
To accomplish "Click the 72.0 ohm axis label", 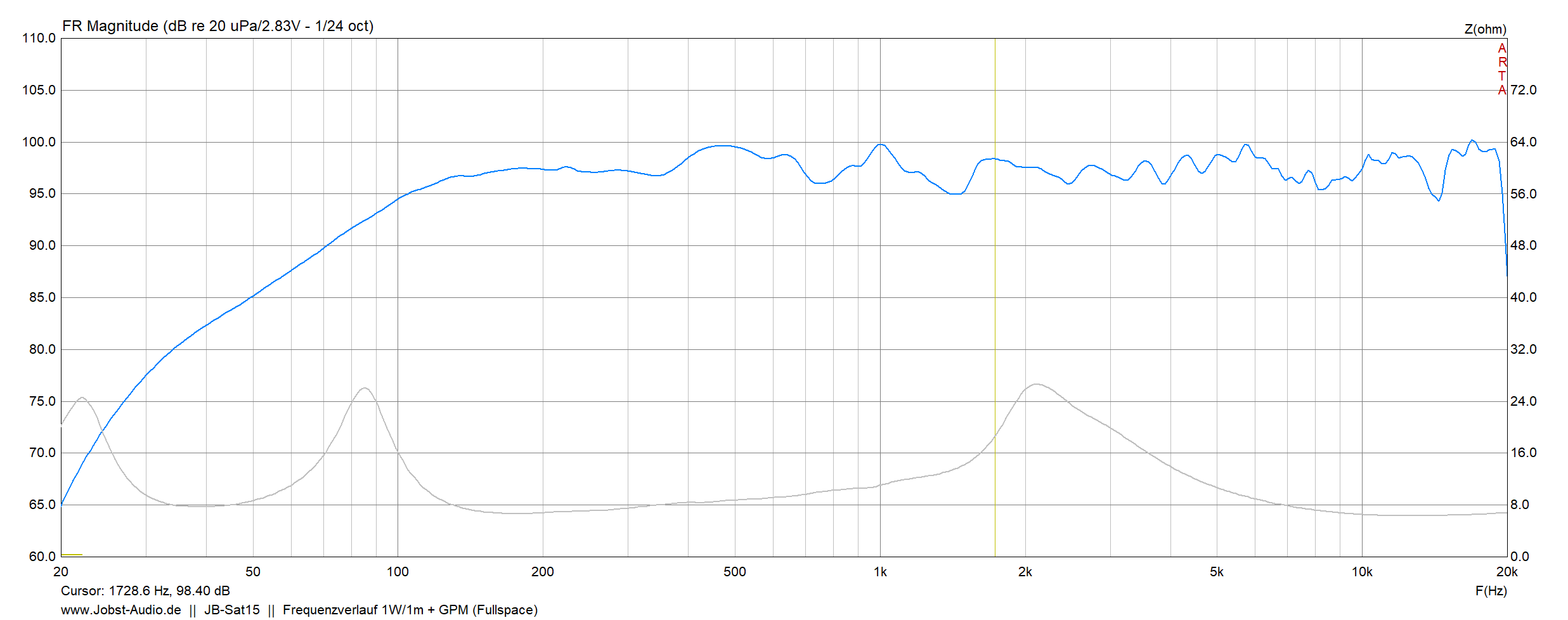I will (1523, 90).
